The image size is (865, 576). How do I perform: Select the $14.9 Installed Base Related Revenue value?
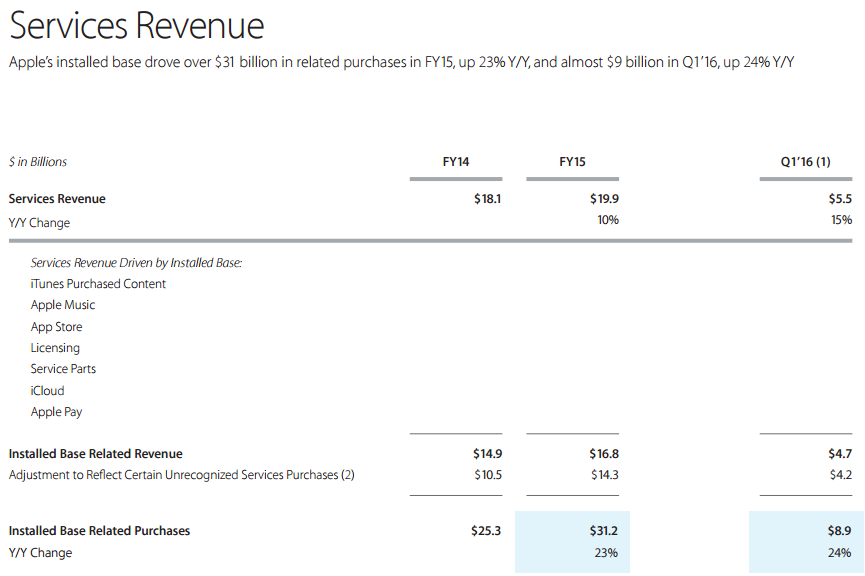click(487, 454)
